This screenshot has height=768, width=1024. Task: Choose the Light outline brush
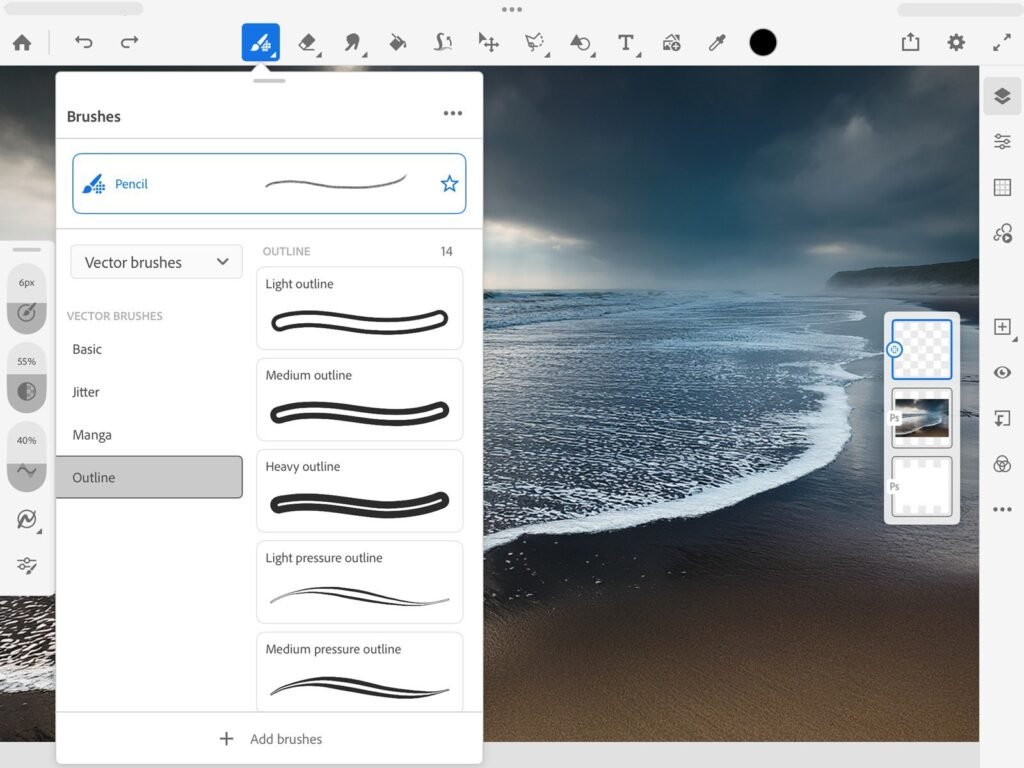(360, 308)
